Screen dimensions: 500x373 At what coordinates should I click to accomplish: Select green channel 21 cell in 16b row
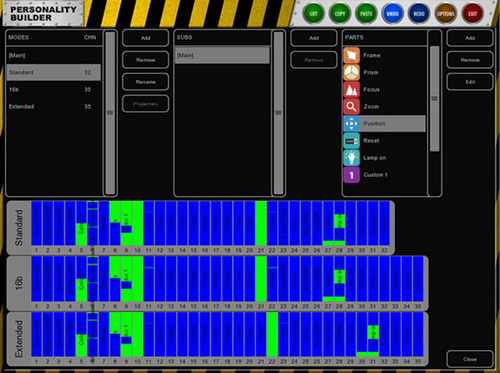[261, 279]
